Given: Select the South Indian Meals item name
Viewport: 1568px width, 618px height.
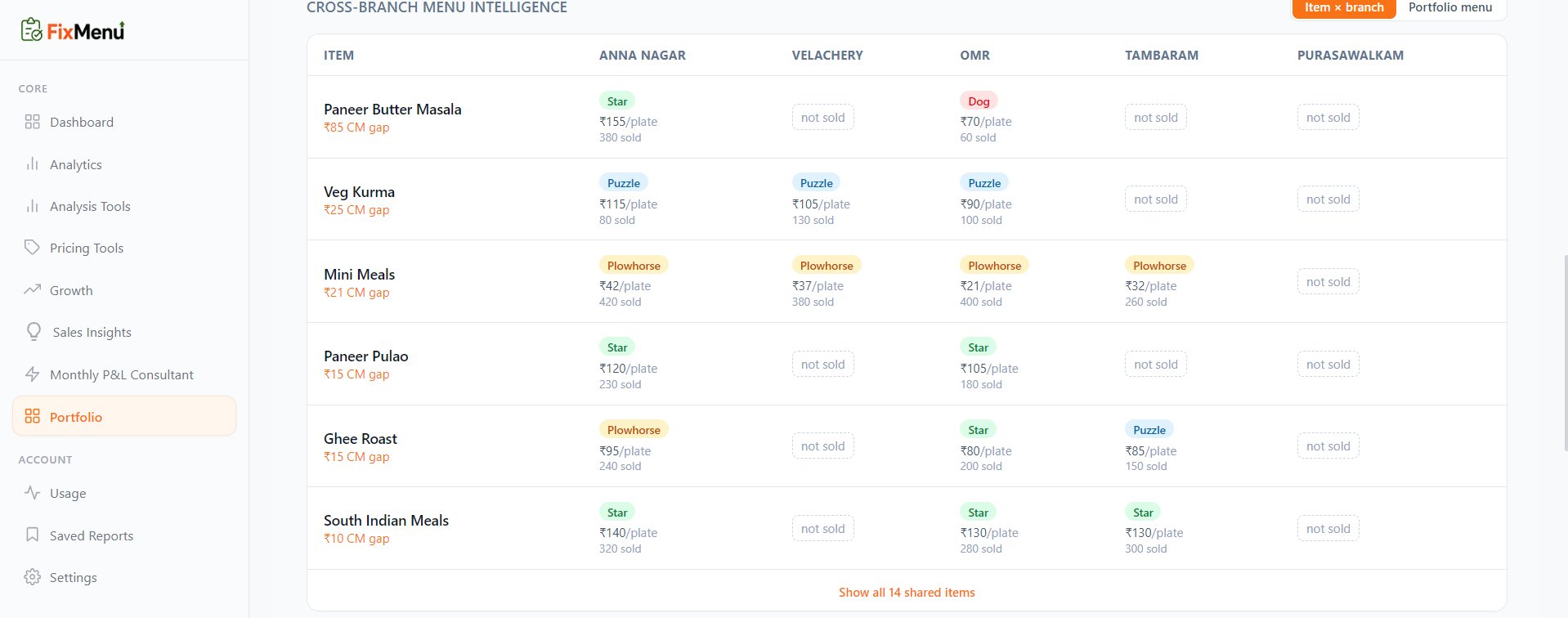Looking at the screenshot, I should point(386,521).
